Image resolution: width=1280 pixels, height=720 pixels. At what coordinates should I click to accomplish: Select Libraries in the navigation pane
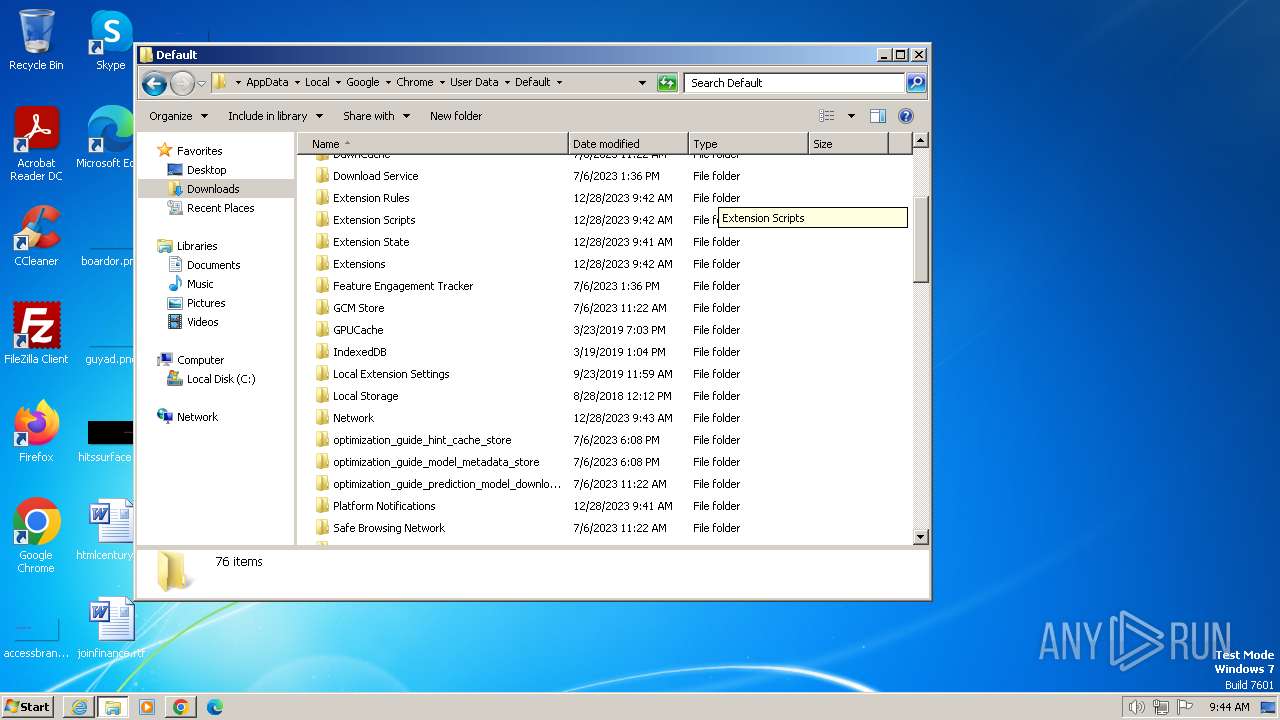197,246
